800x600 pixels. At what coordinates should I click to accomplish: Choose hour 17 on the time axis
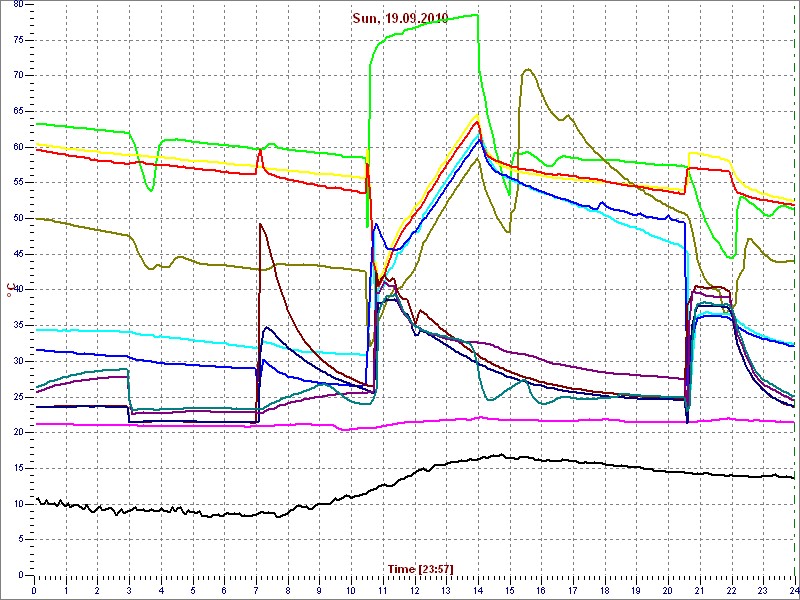tap(572, 590)
